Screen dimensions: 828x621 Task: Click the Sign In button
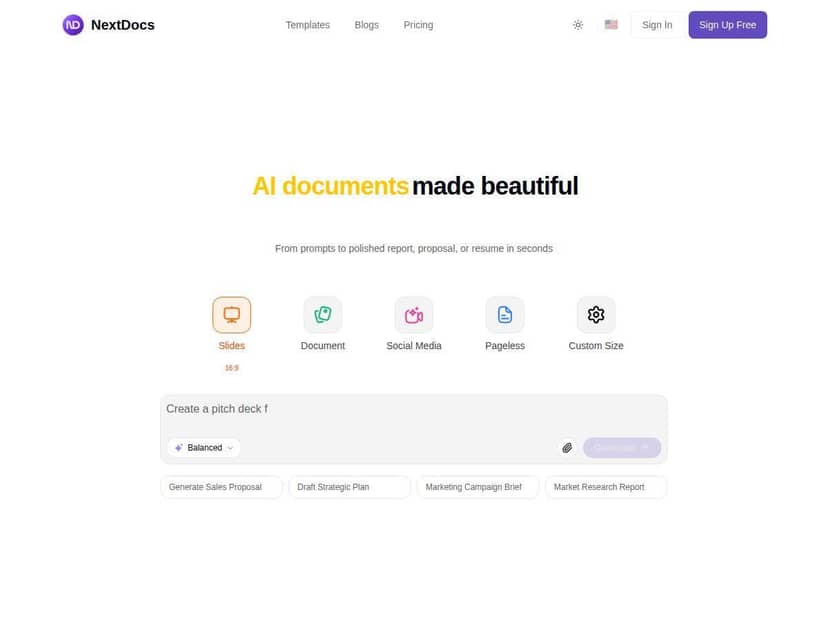tap(657, 24)
